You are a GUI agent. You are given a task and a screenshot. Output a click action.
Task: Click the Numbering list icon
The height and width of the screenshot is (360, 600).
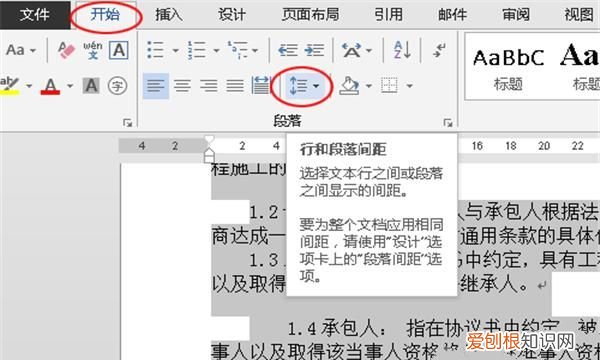click(x=197, y=50)
